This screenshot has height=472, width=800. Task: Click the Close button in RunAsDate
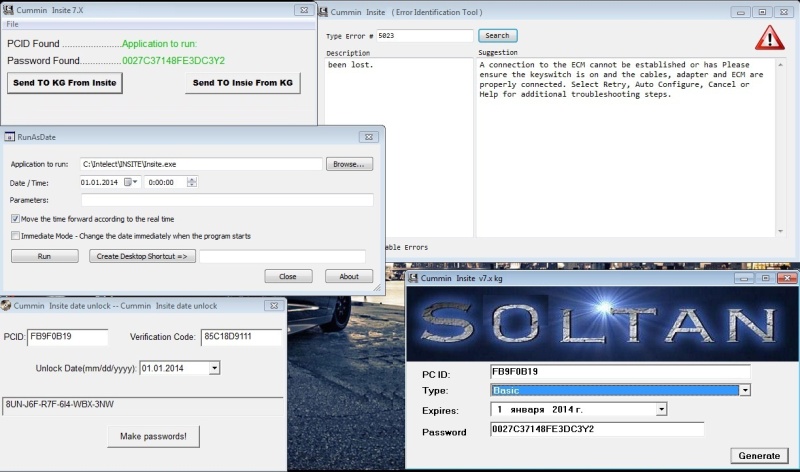coord(288,276)
